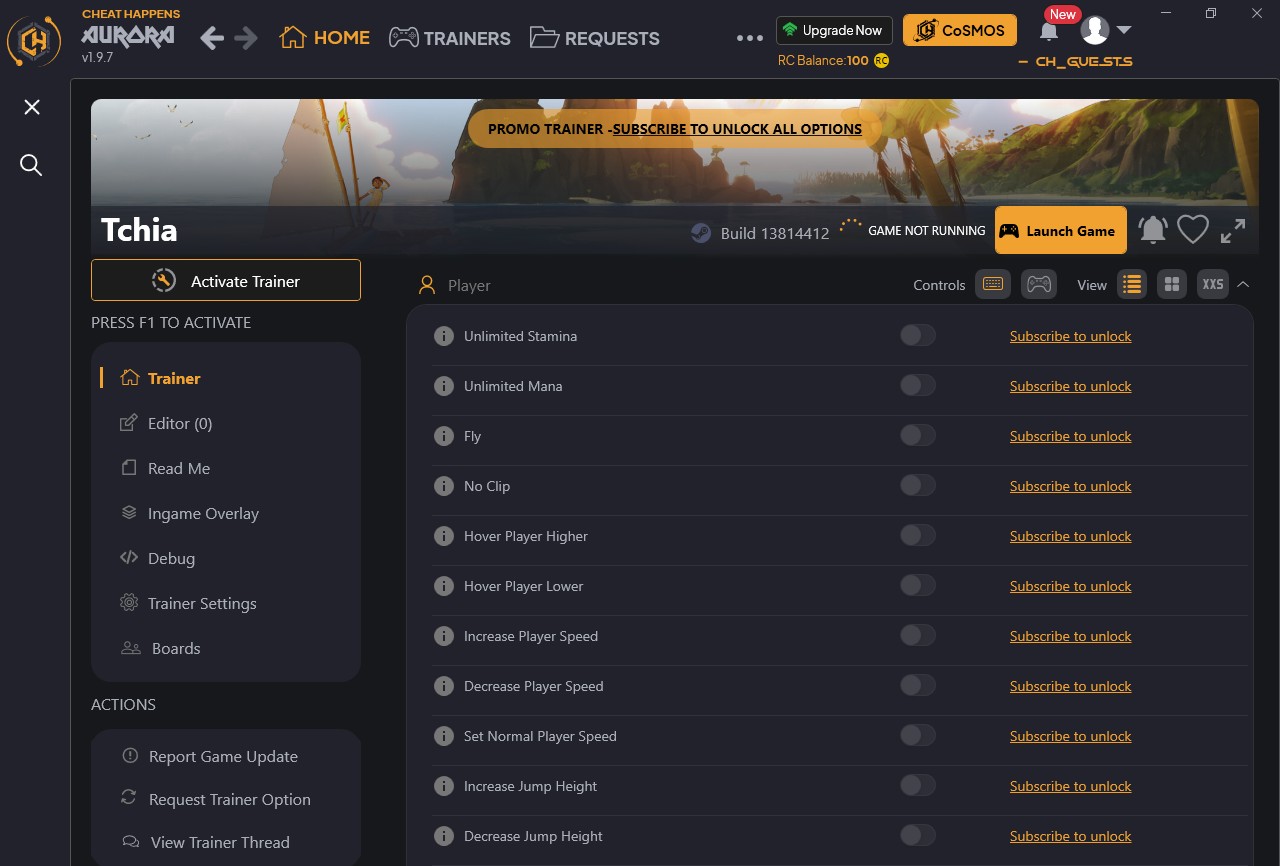Toggle Set Normal Player Speed switch

(918, 735)
